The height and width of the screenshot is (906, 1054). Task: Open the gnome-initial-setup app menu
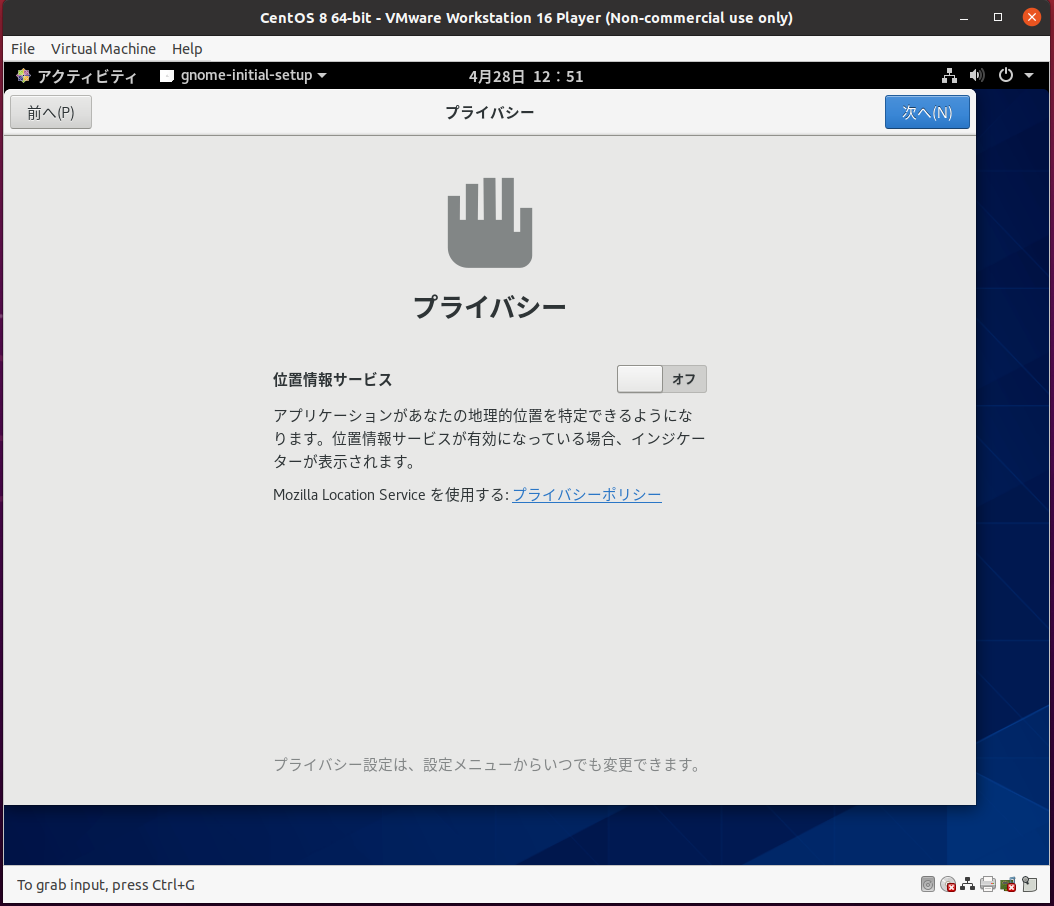[243, 76]
